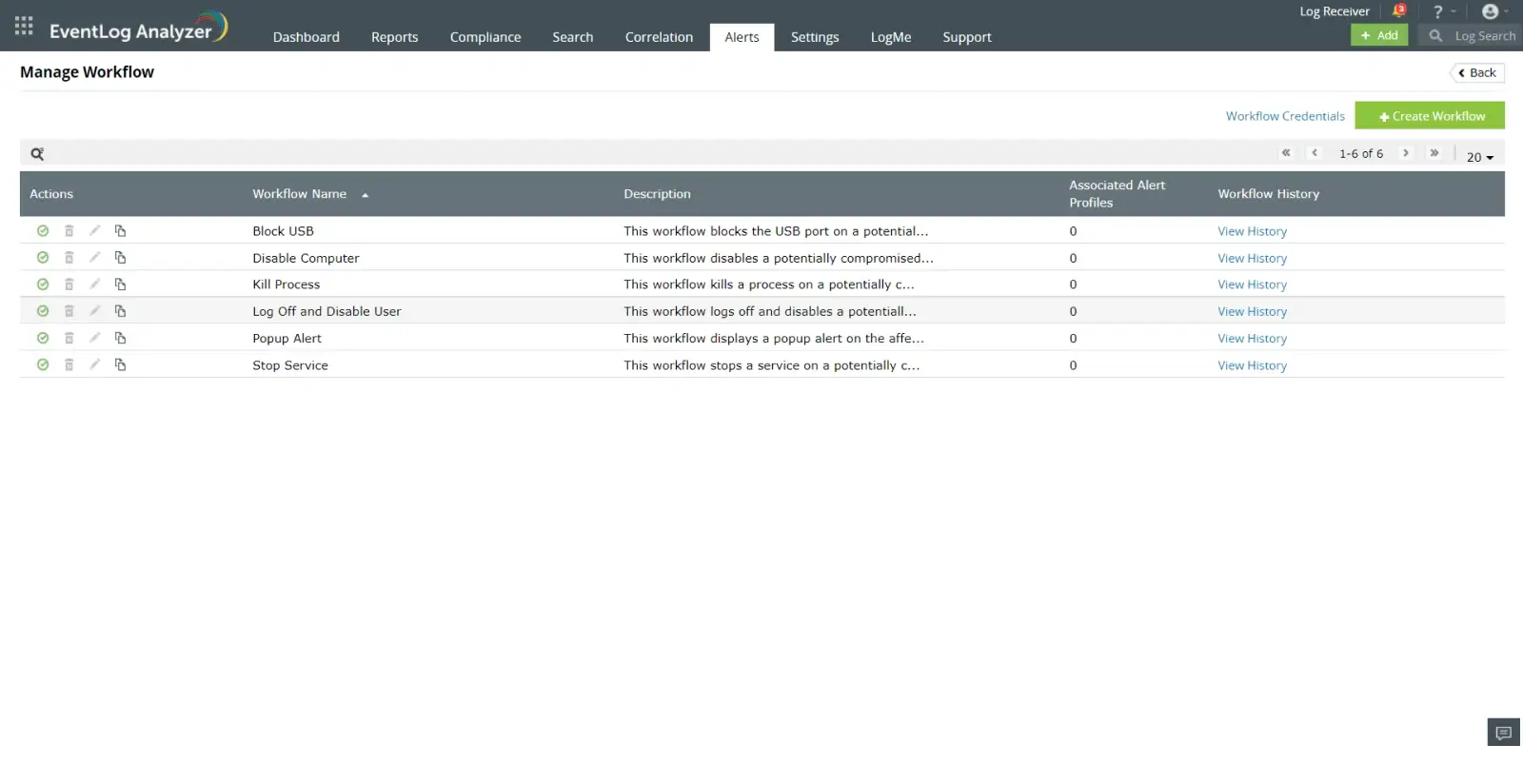The image size is (1523, 784).
Task: Click the Create Workflow button
Action: (x=1430, y=115)
